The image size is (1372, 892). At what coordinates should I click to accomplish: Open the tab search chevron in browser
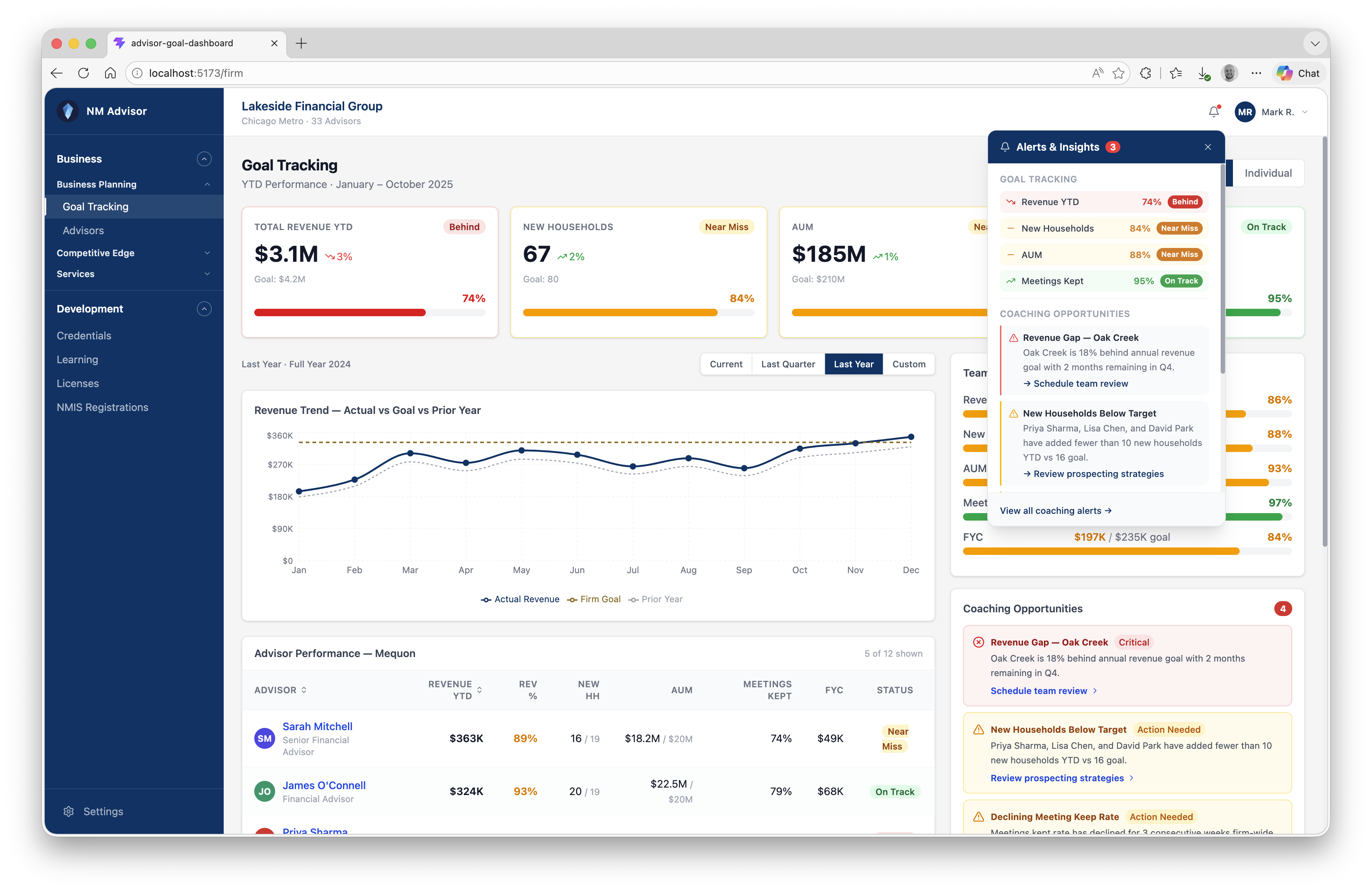point(1315,43)
